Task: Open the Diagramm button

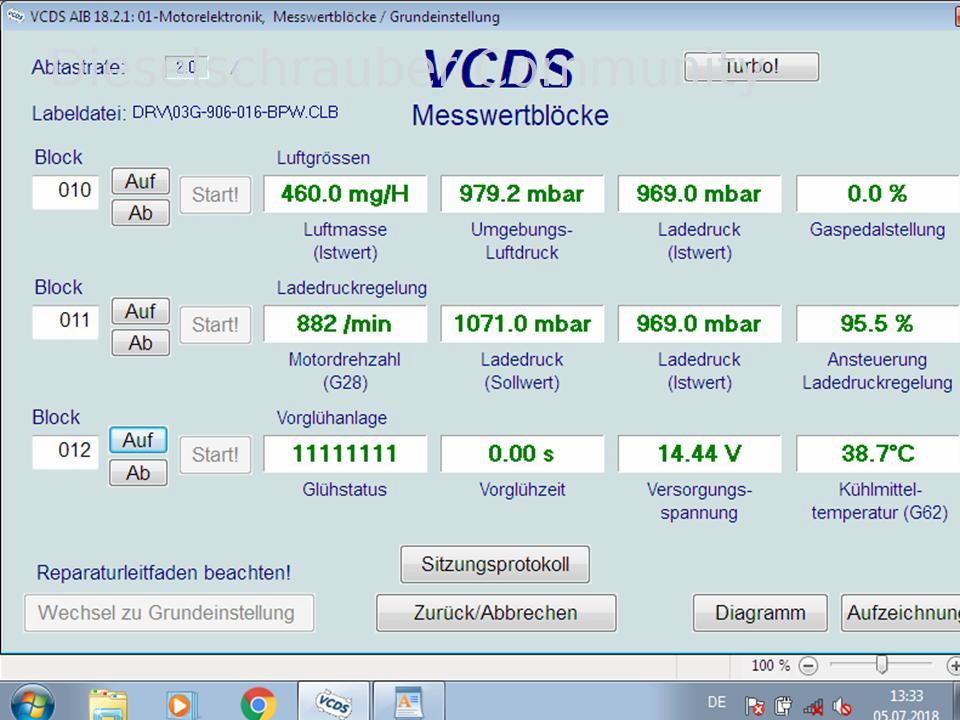Action: point(760,613)
